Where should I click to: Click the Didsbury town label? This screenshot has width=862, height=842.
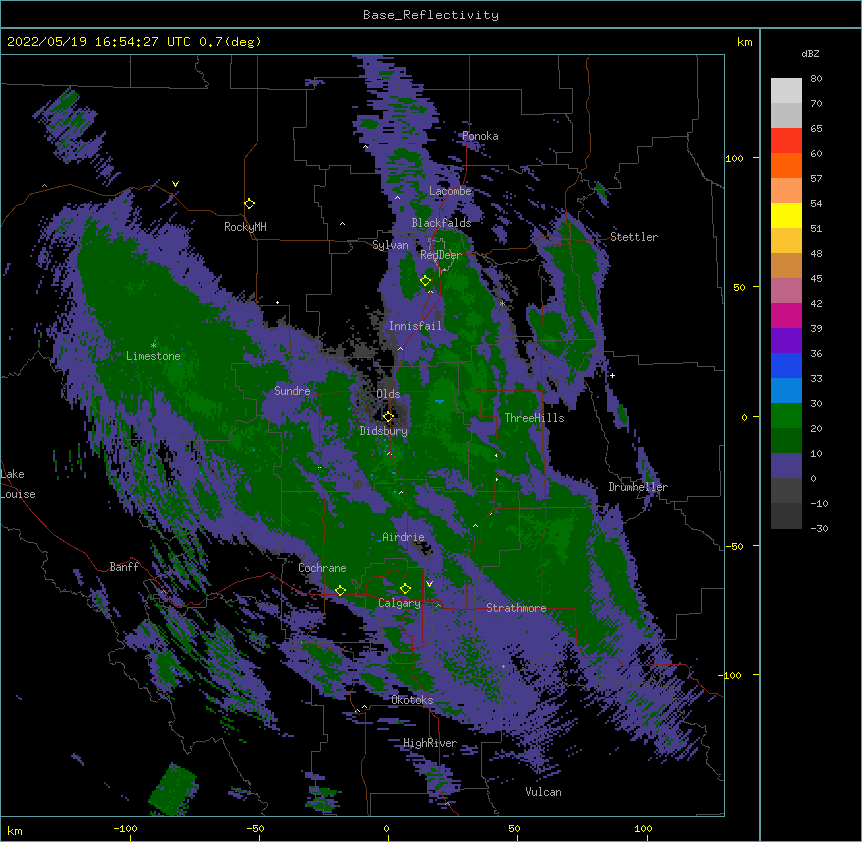click(384, 431)
